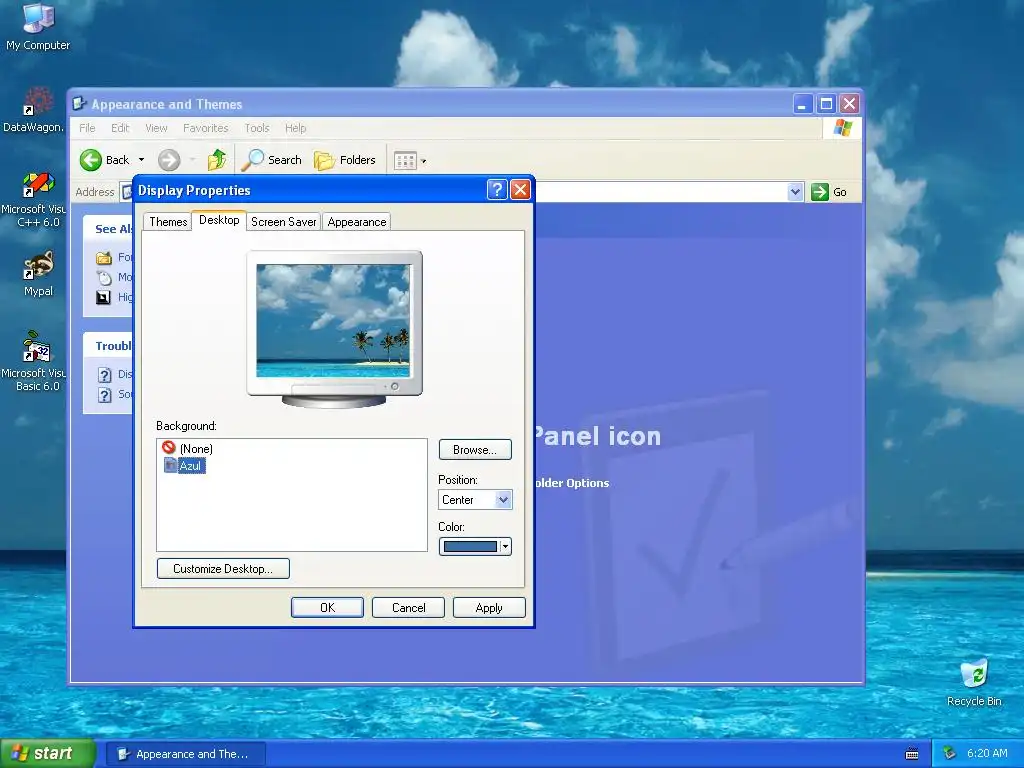Select the Desktop tab
Viewport: 1024px width, 768px height.
tap(219, 220)
